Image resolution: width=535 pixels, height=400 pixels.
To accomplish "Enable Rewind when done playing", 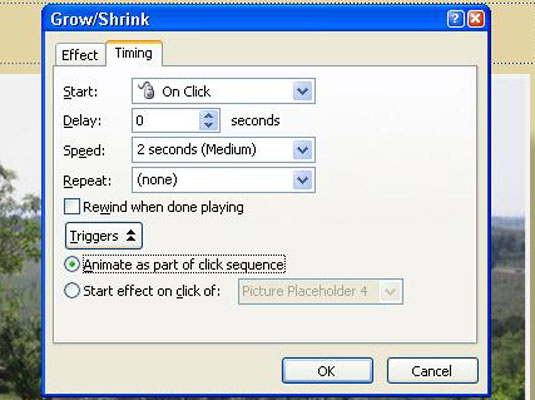I will tap(72, 207).
